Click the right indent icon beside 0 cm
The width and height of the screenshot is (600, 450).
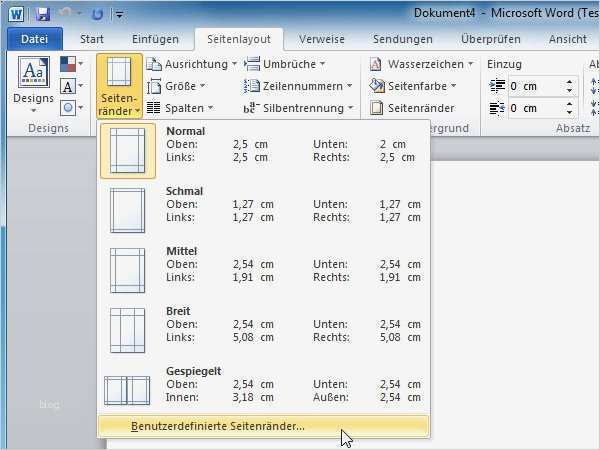497,108
